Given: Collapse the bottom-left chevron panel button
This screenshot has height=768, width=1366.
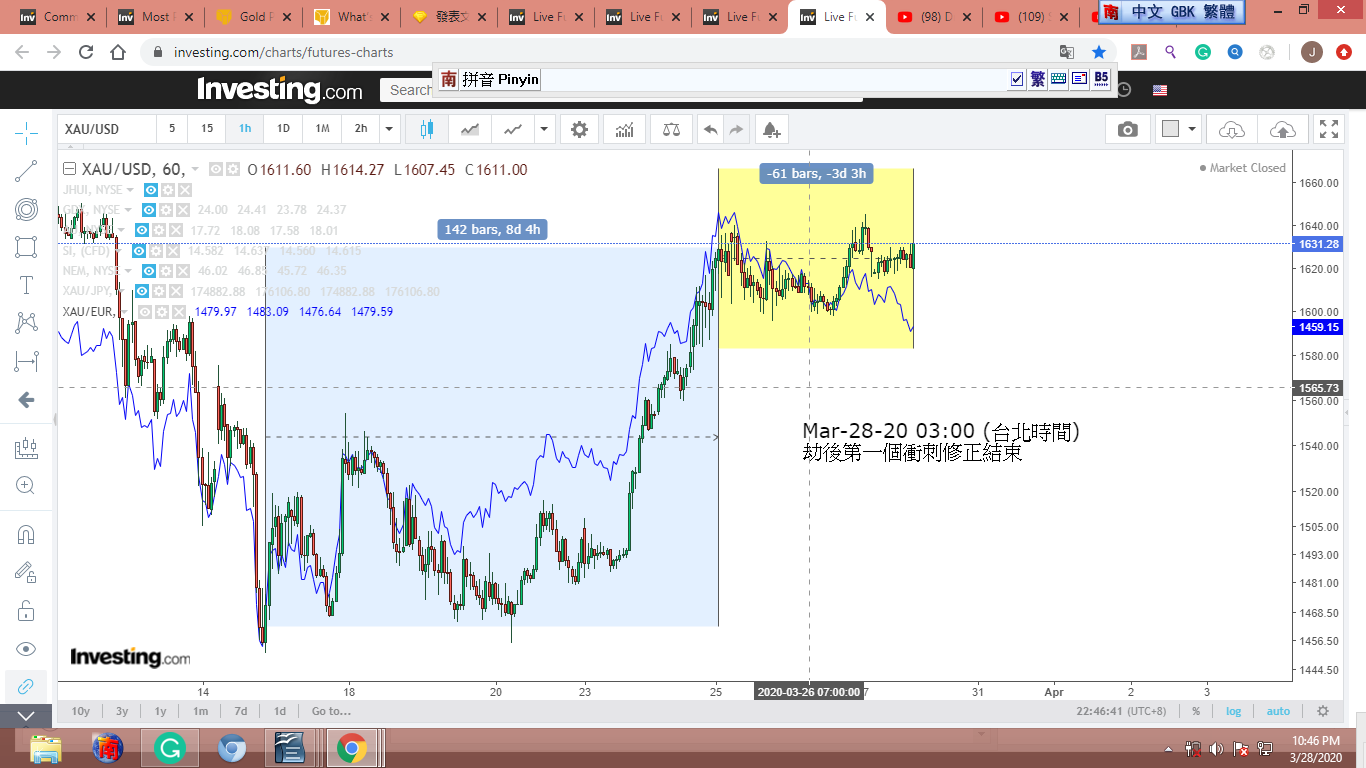Looking at the screenshot, I should coord(27,716).
